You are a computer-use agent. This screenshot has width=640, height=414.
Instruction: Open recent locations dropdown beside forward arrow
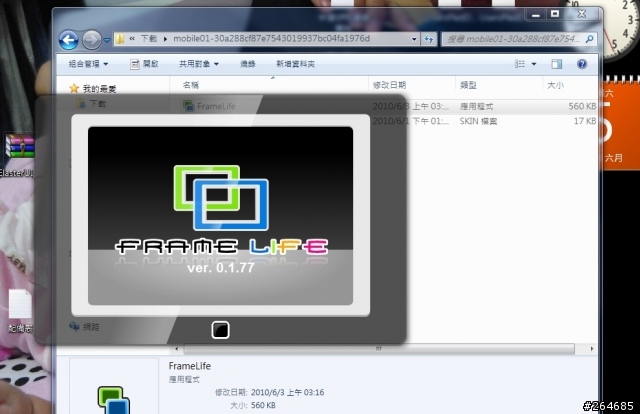pyautogui.click(x=107, y=40)
